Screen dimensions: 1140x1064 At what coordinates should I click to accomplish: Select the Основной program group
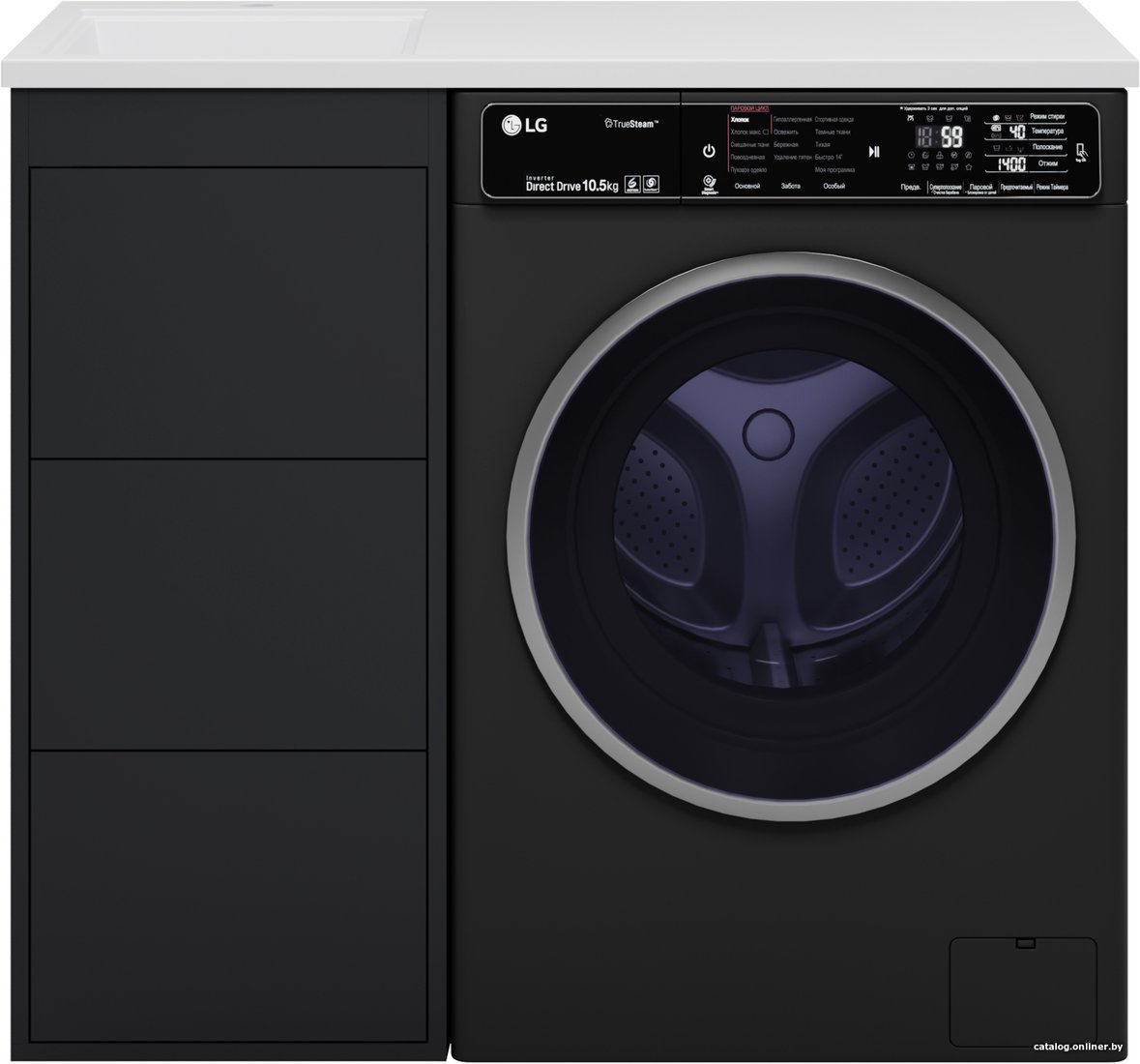[x=746, y=186]
